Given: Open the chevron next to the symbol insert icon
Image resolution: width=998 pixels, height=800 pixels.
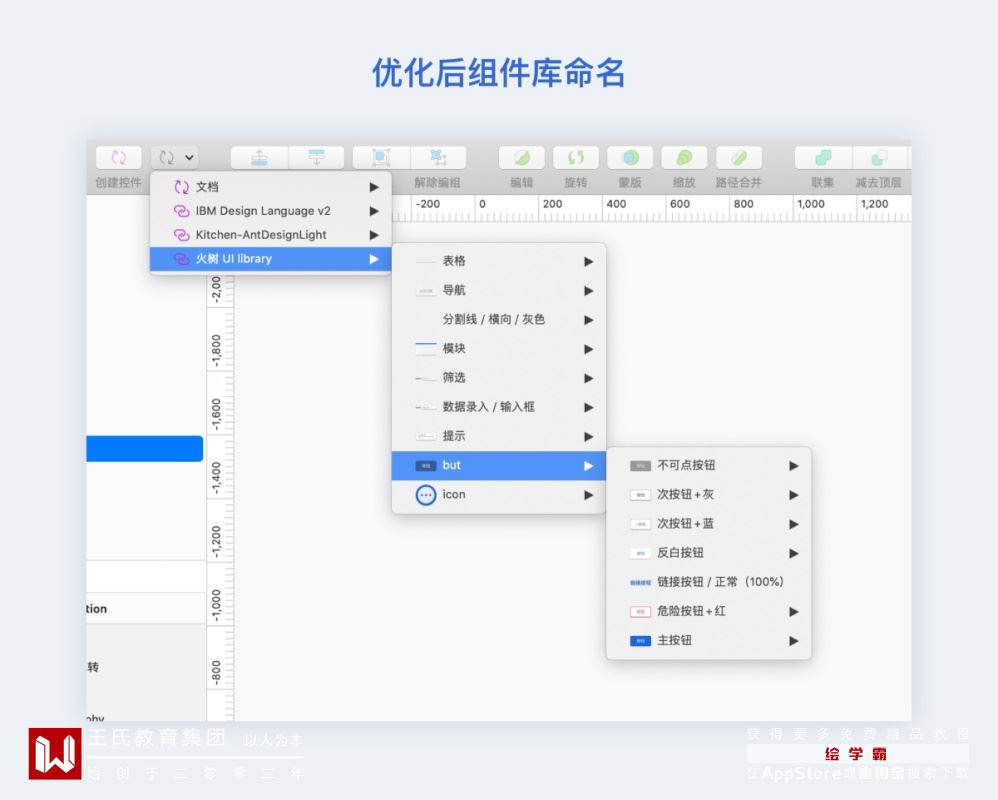Looking at the screenshot, I should 189,157.
